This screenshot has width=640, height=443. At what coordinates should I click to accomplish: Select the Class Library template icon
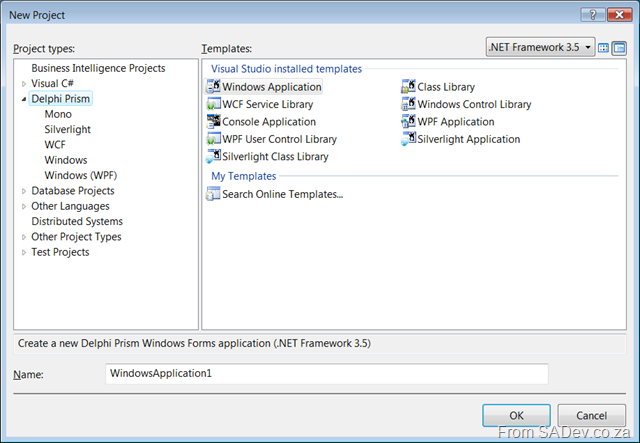point(409,87)
